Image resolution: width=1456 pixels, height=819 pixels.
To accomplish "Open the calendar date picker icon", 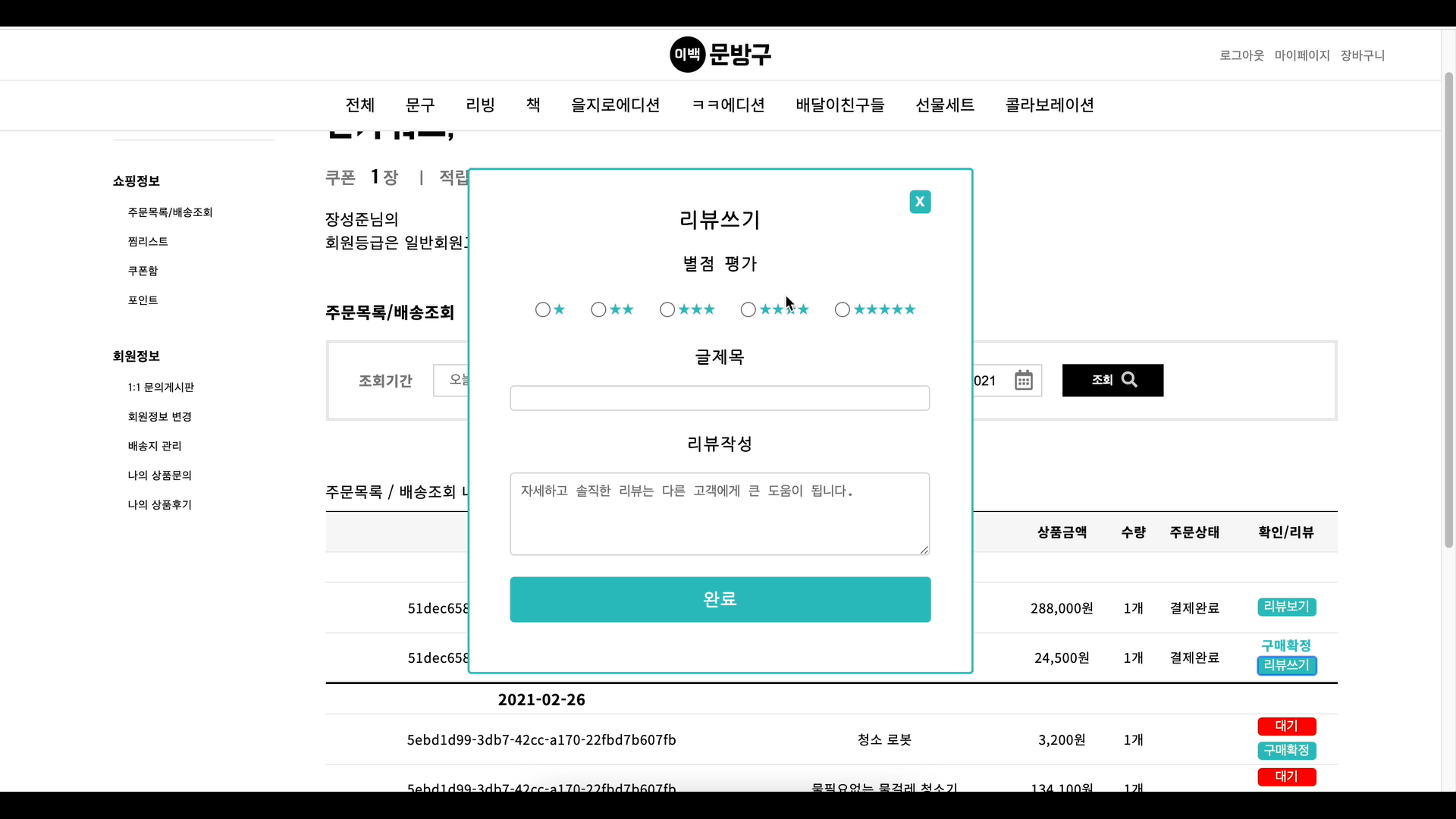I will coord(1023,380).
